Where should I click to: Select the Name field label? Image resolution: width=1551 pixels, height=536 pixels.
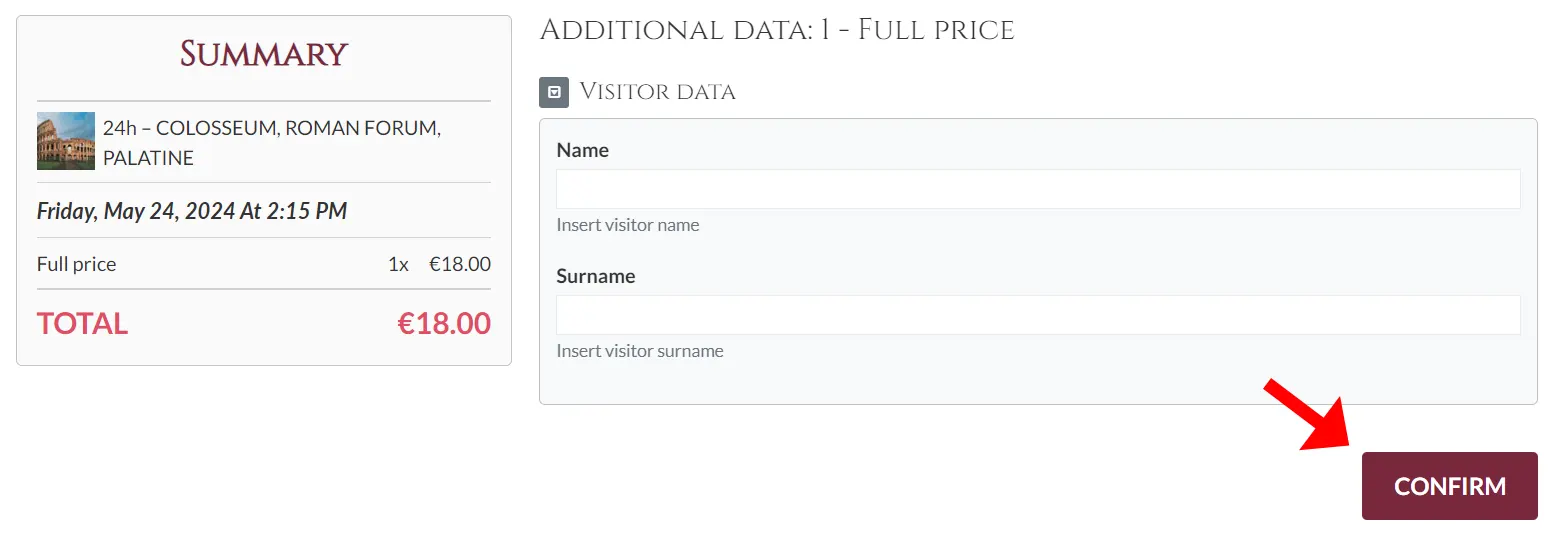[x=582, y=150]
